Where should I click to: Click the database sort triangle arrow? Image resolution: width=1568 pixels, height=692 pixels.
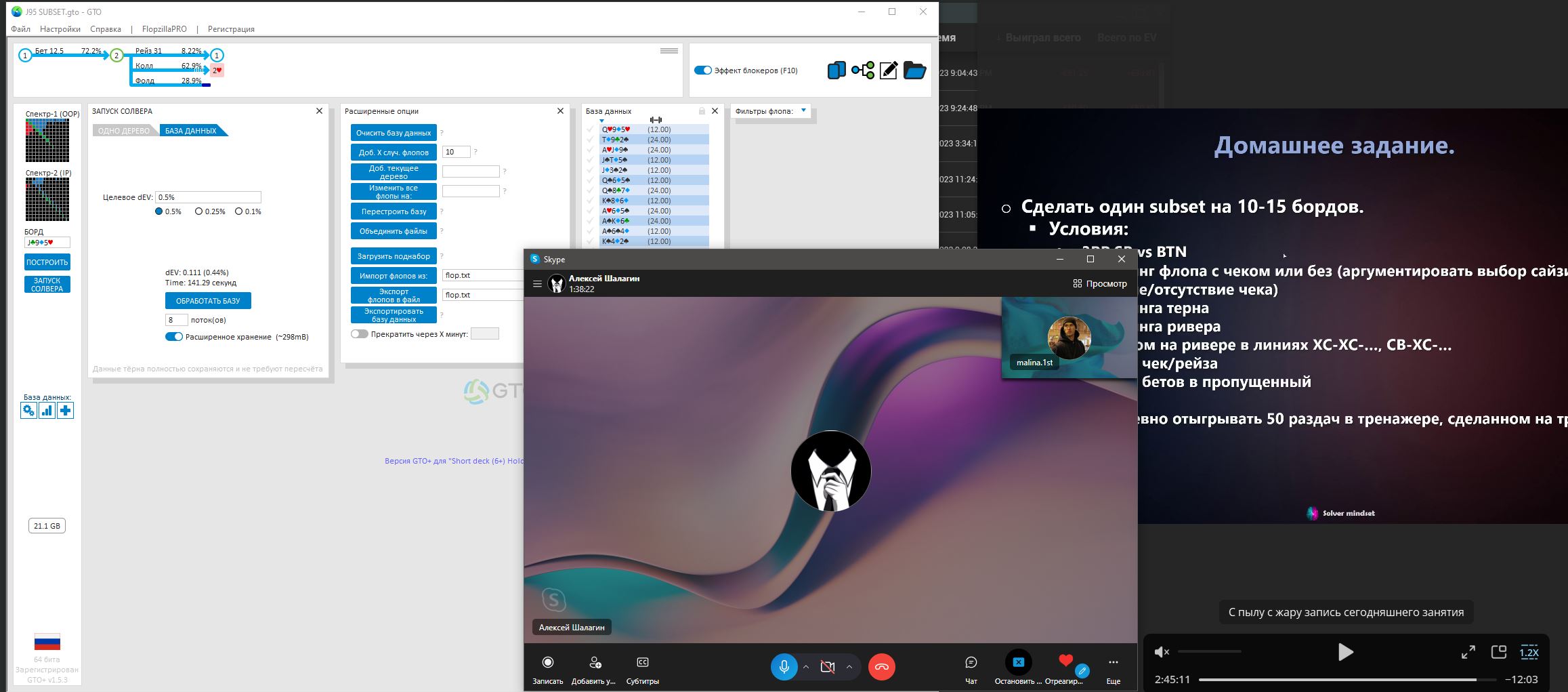[x=601, y=121]
